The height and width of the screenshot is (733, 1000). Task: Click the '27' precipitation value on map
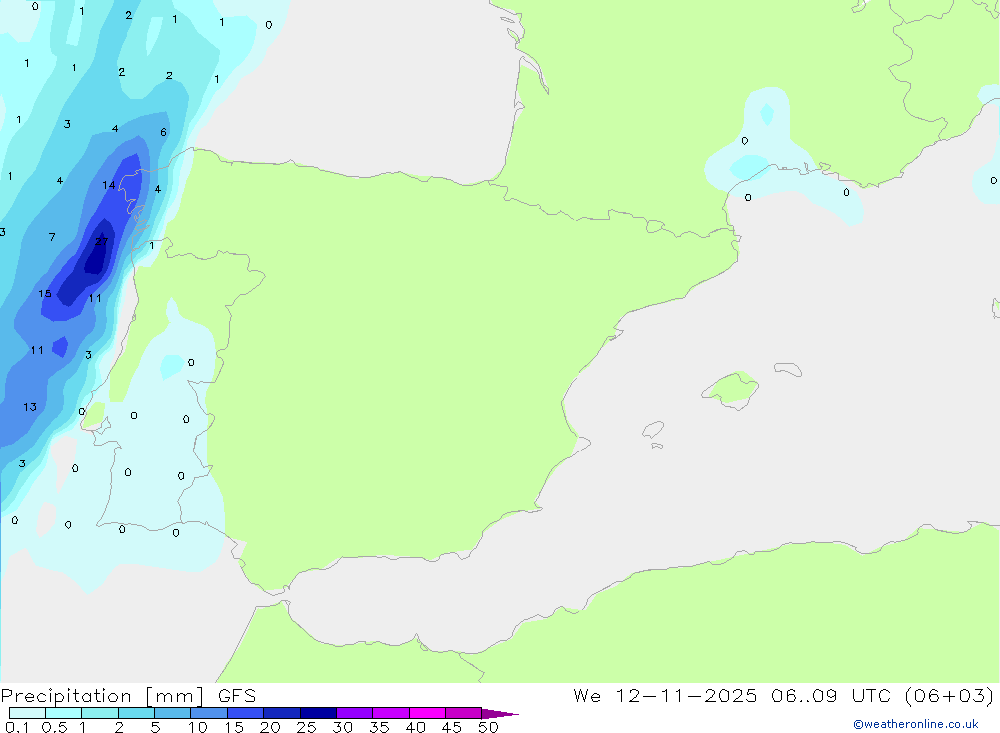(x=102, y=241)
